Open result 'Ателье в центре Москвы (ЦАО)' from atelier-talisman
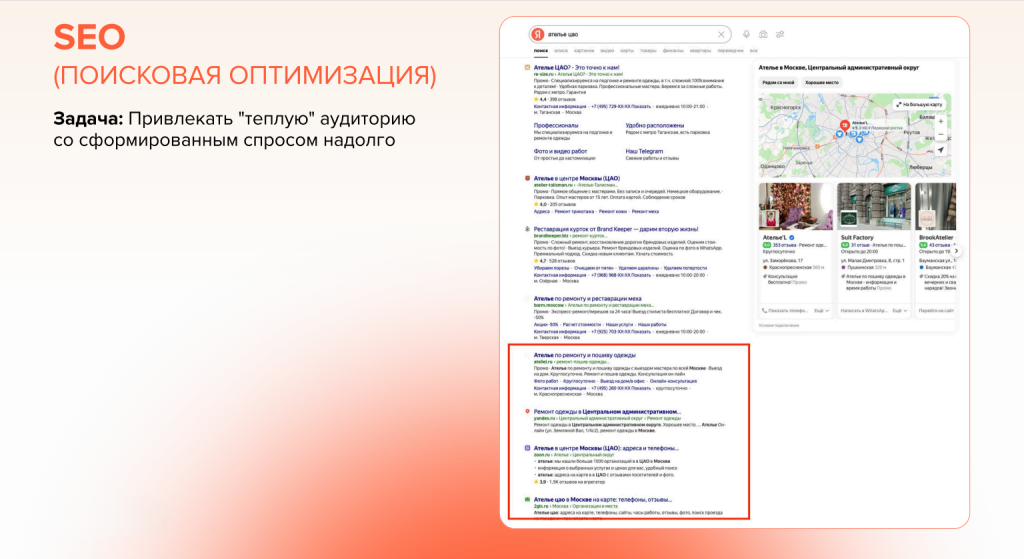This screenshot has width=1024, height=559. pos(577,178)
